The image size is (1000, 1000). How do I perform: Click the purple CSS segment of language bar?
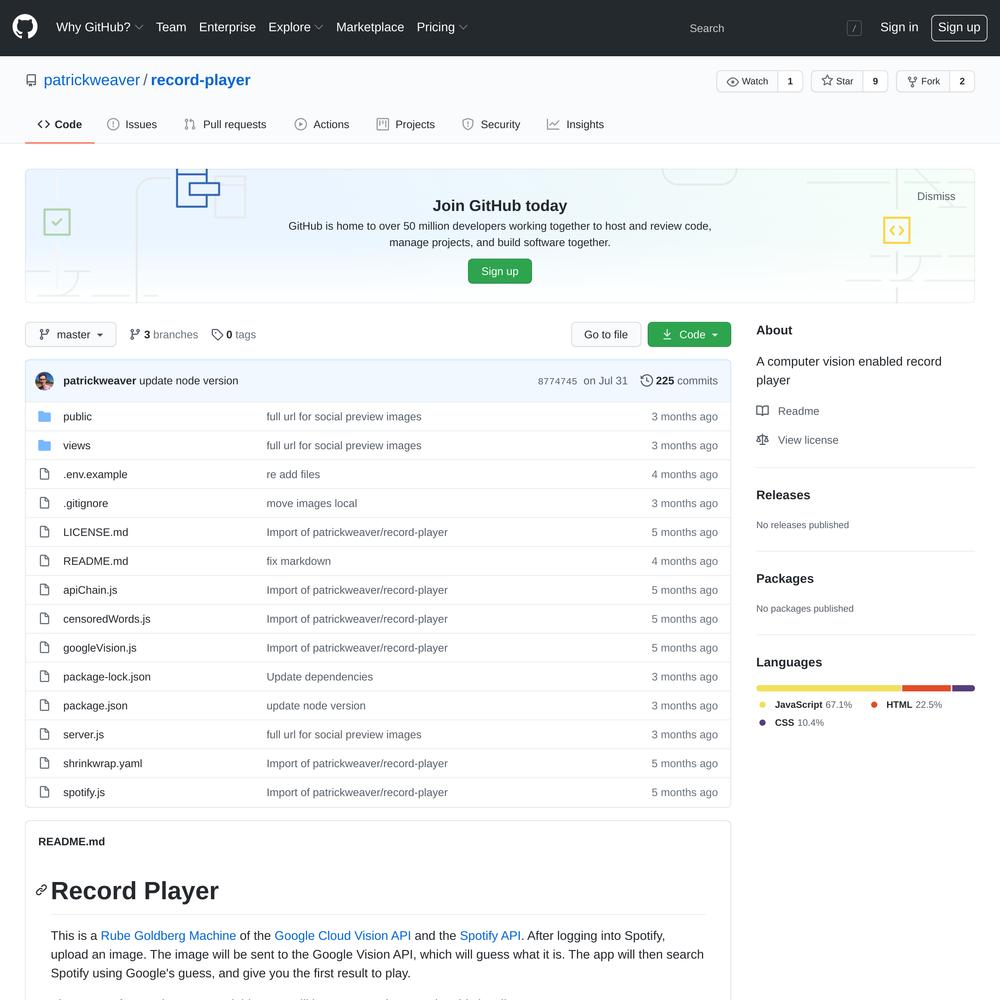963,688
